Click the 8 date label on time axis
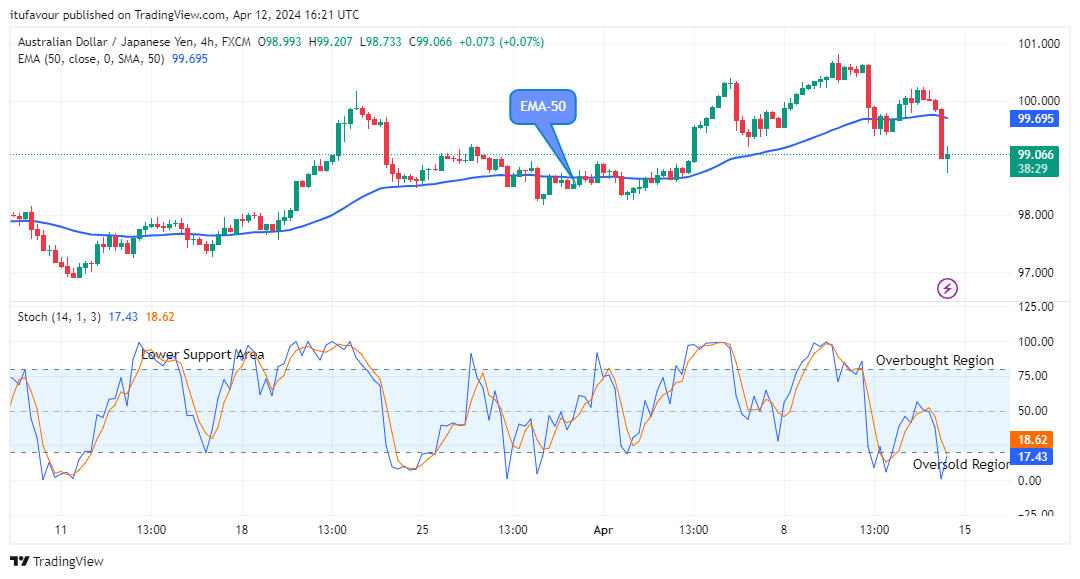 click(x=784, y=529)
